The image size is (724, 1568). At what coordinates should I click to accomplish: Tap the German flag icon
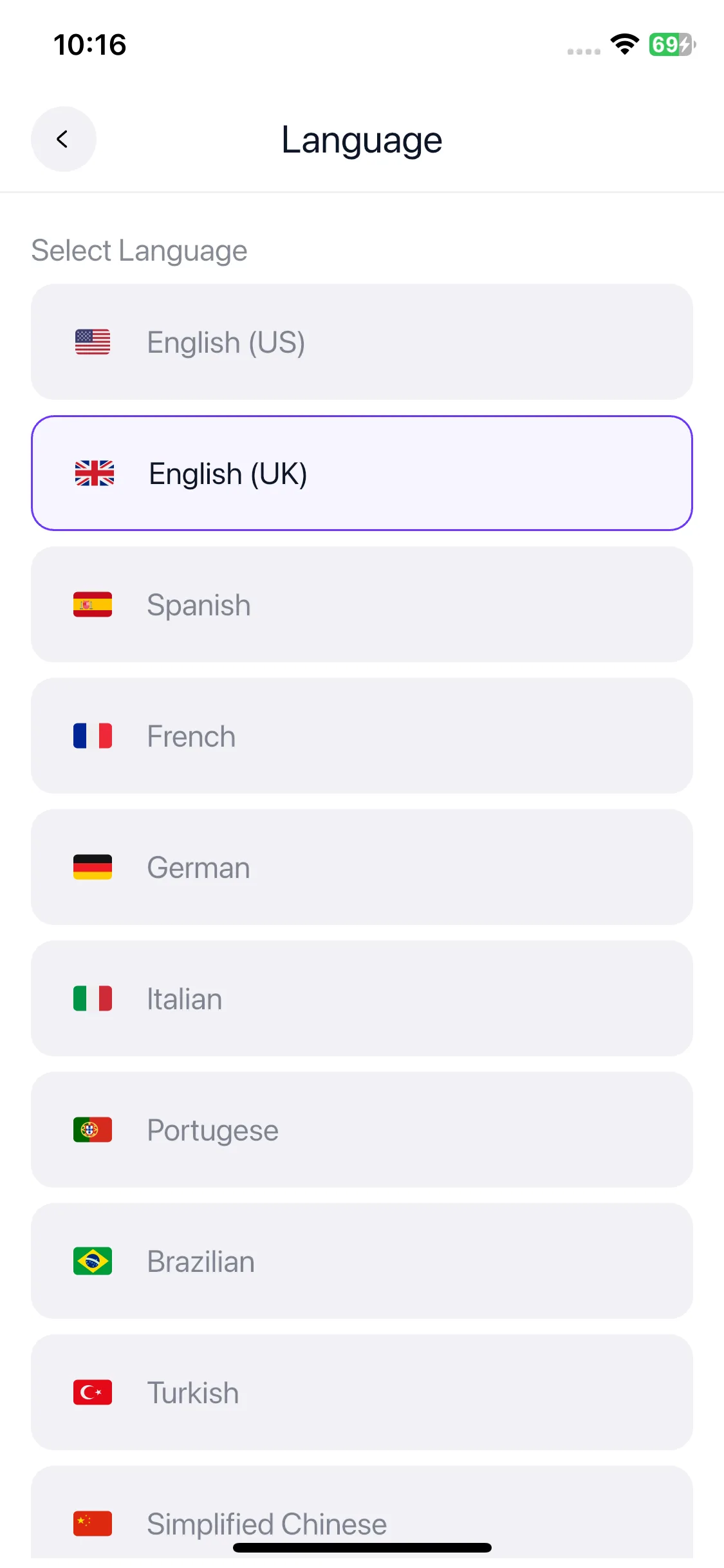[x=93, y=867]
